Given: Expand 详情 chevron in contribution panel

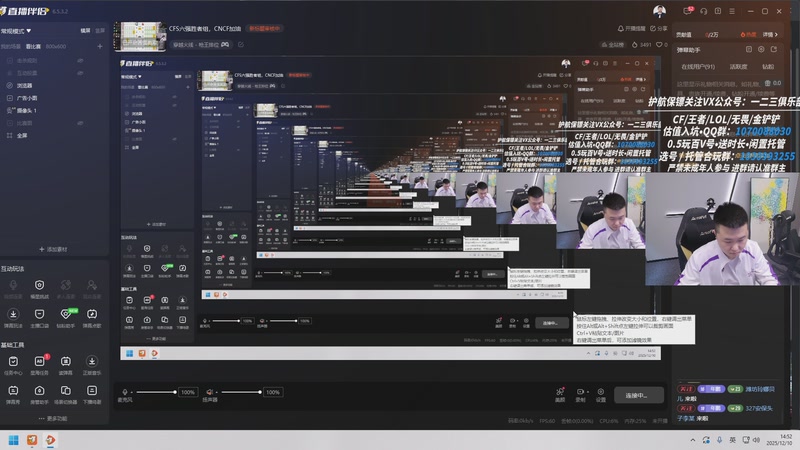Looking at the screenshot, I should pos(770,35).
